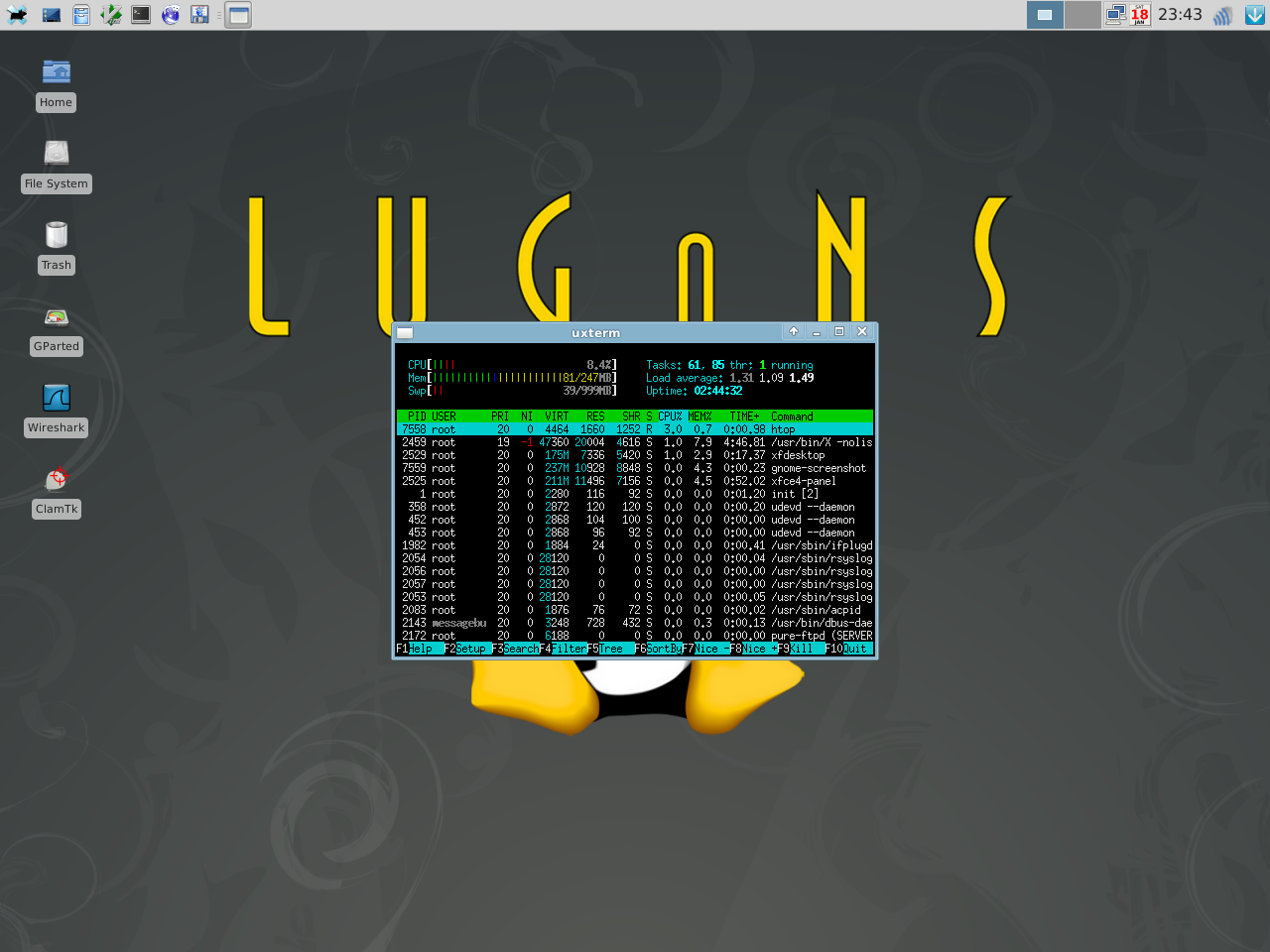Select the messagebu dbus-daemon process row
Screen dimensions: 1270x952
coord(635,623)
